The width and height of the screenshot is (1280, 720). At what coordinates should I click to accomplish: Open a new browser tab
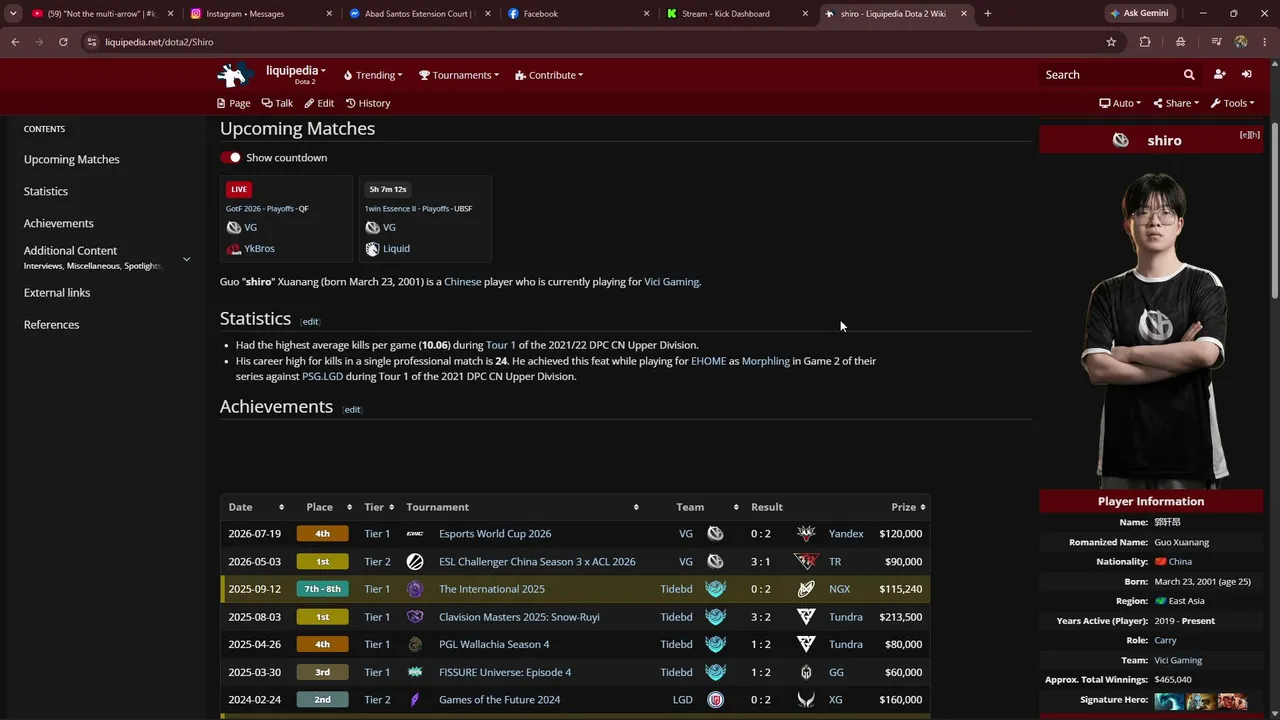tap(988, 14)
